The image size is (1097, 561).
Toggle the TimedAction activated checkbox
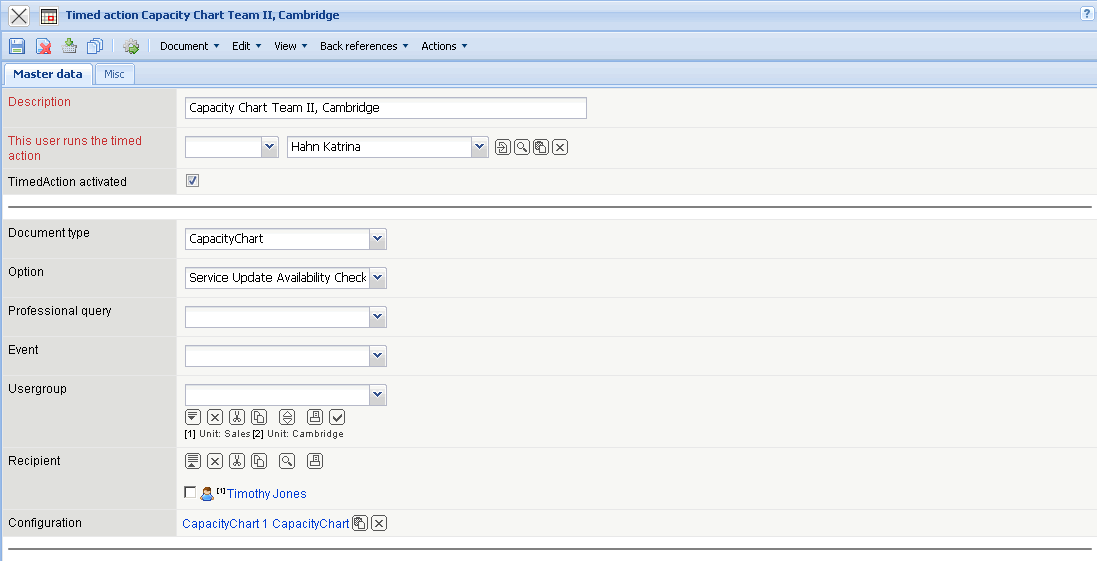[193, 181]
